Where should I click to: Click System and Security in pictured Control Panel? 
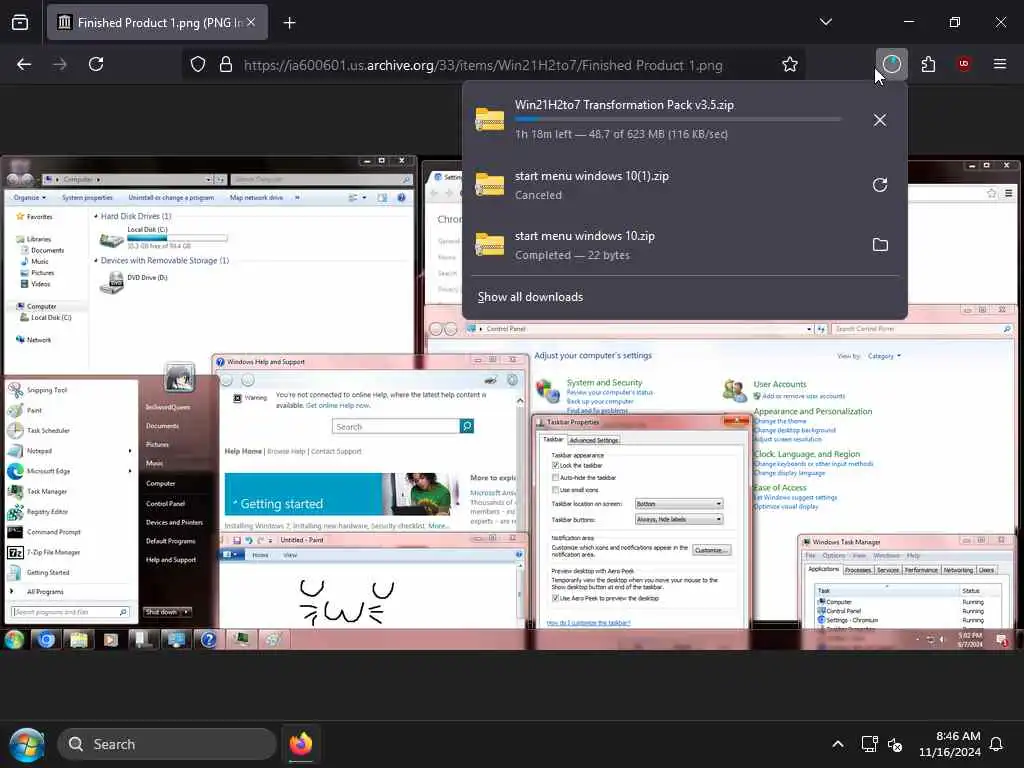(604, 383)
